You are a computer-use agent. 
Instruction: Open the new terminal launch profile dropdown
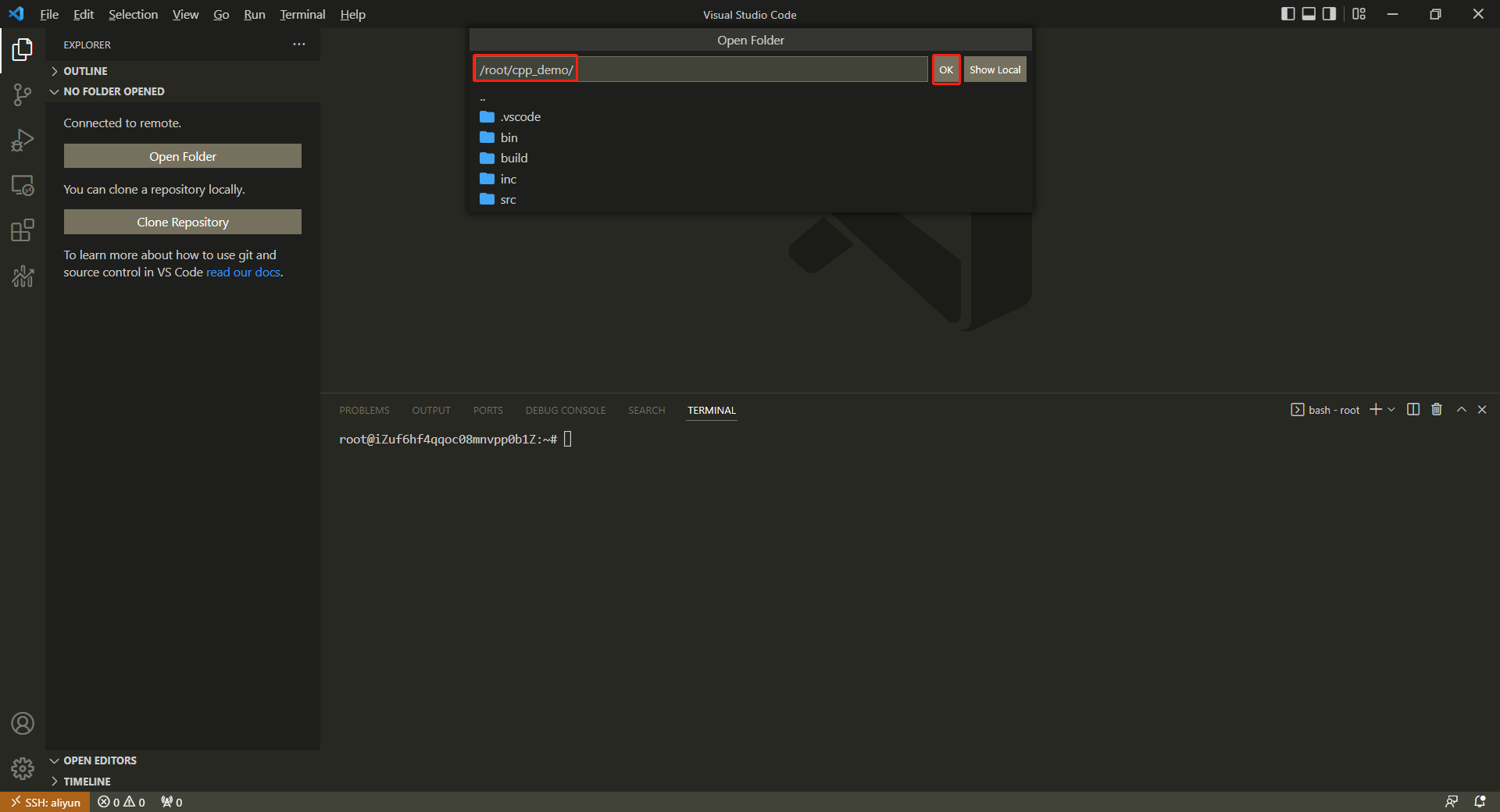point(1391,410)
